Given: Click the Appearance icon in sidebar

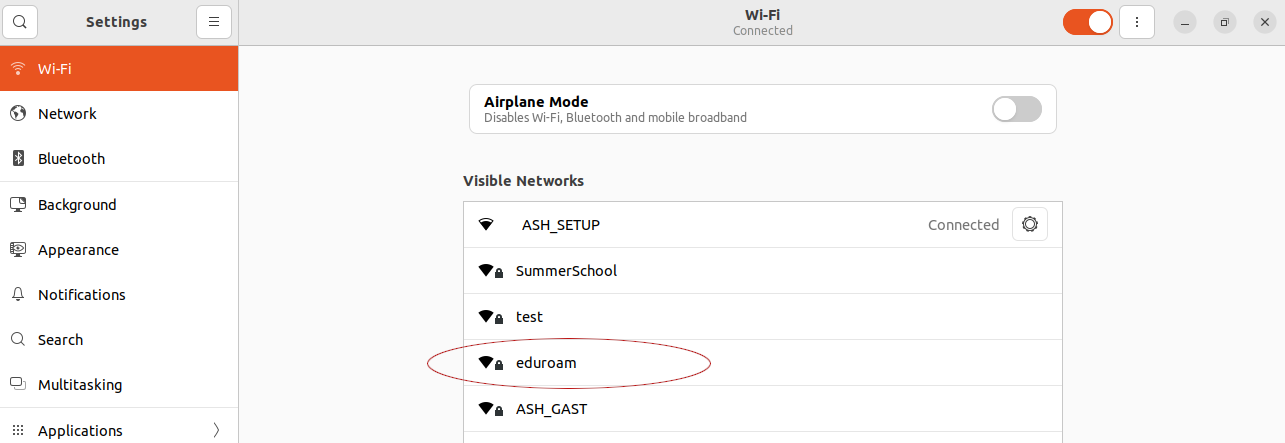Looking at the screenshot, I should click(x=18, y=250).
